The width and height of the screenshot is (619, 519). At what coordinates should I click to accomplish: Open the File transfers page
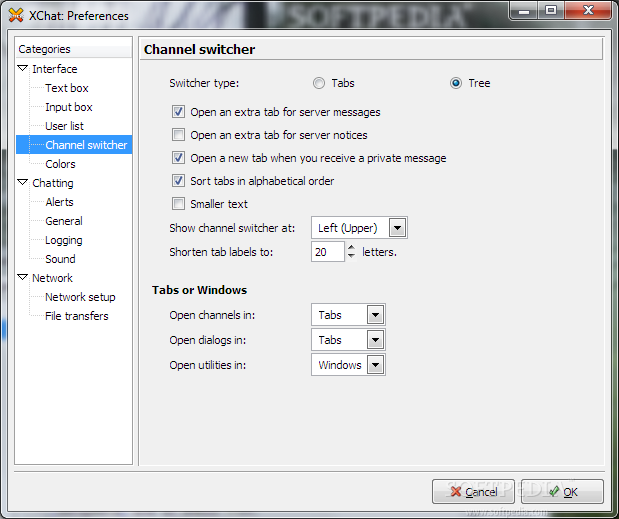pyautogui.click(x=77, y=316)
